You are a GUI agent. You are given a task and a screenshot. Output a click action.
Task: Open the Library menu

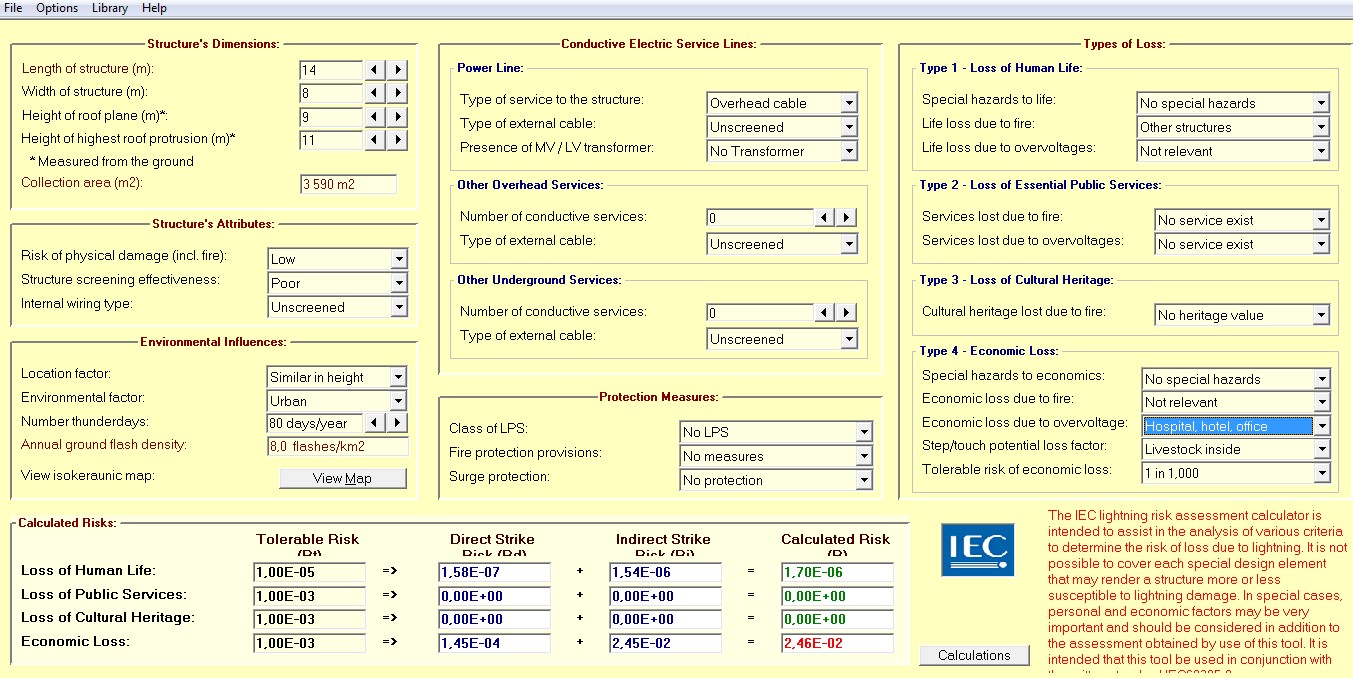109,8
